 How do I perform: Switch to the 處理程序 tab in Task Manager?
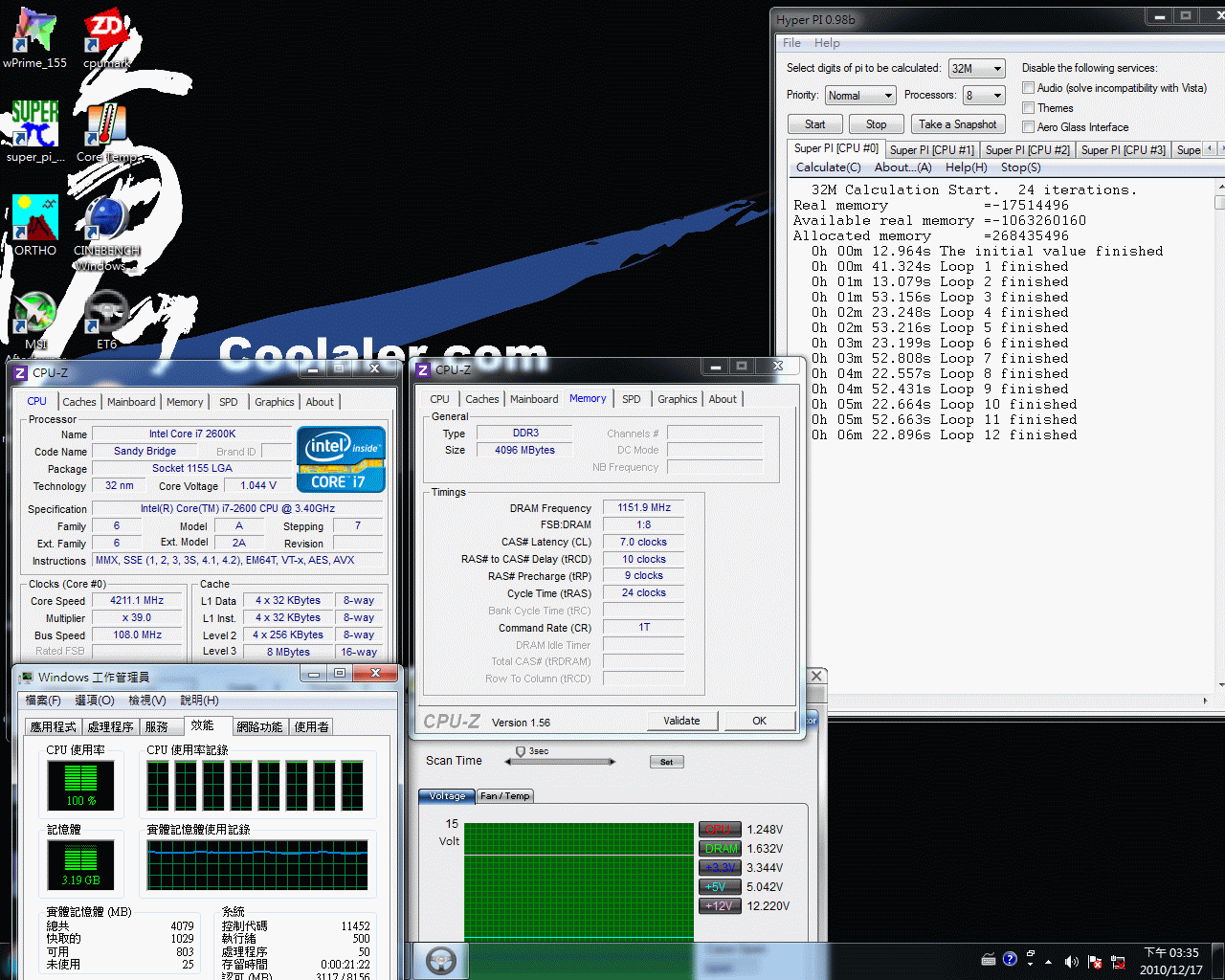110,727
